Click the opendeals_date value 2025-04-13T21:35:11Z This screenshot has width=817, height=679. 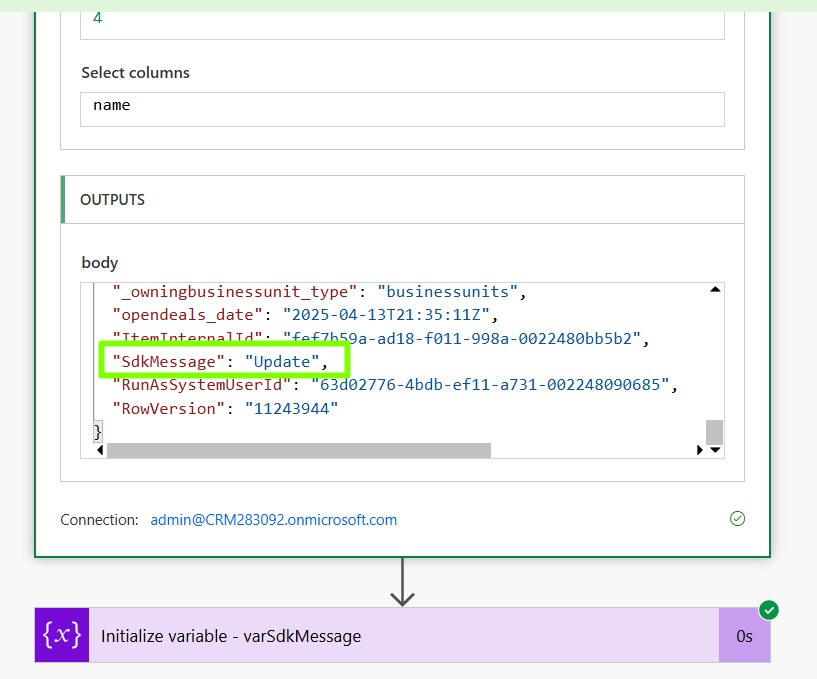[386, 315]
